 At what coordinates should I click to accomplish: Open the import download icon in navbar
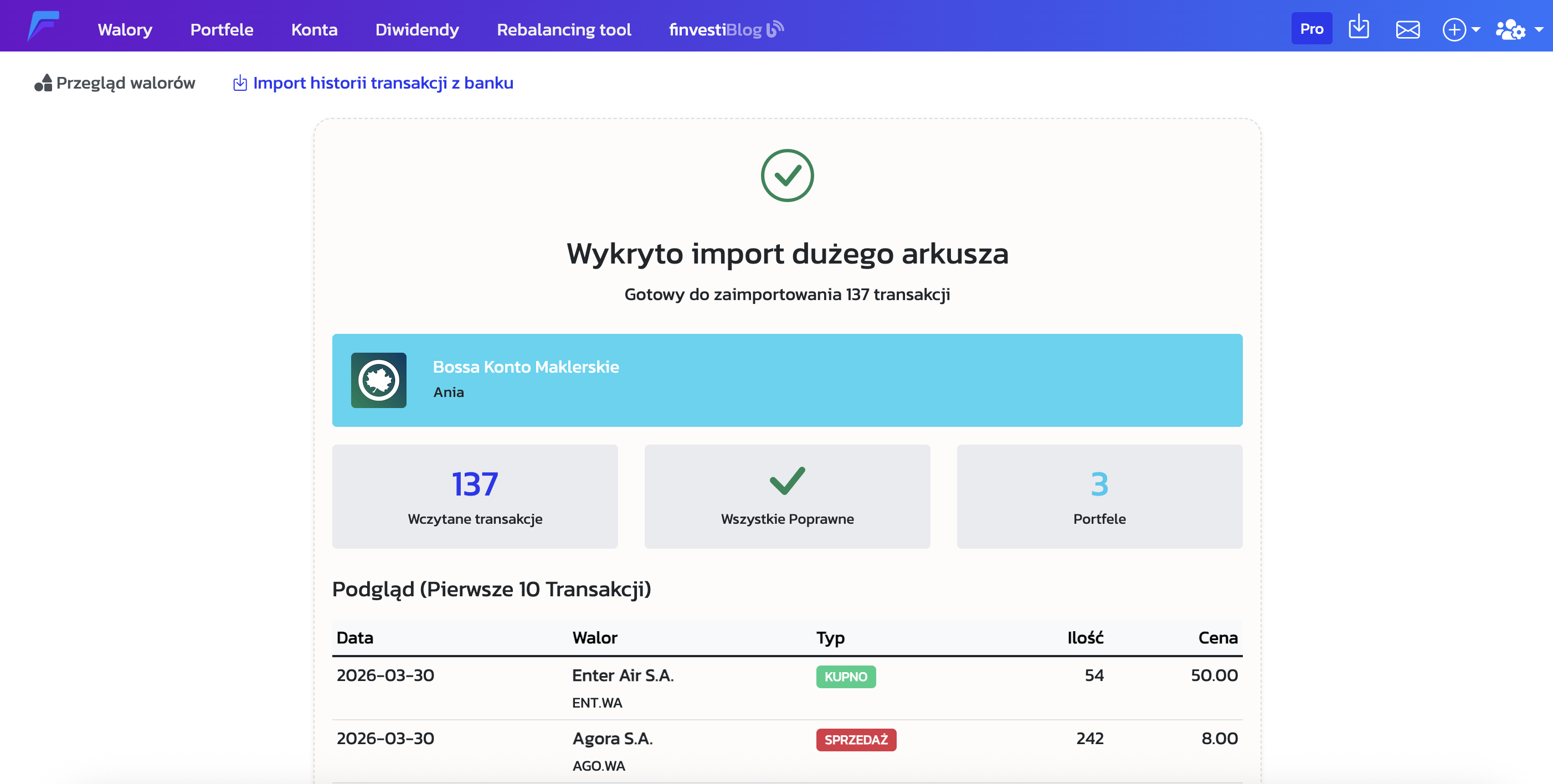click(1358, 28)
